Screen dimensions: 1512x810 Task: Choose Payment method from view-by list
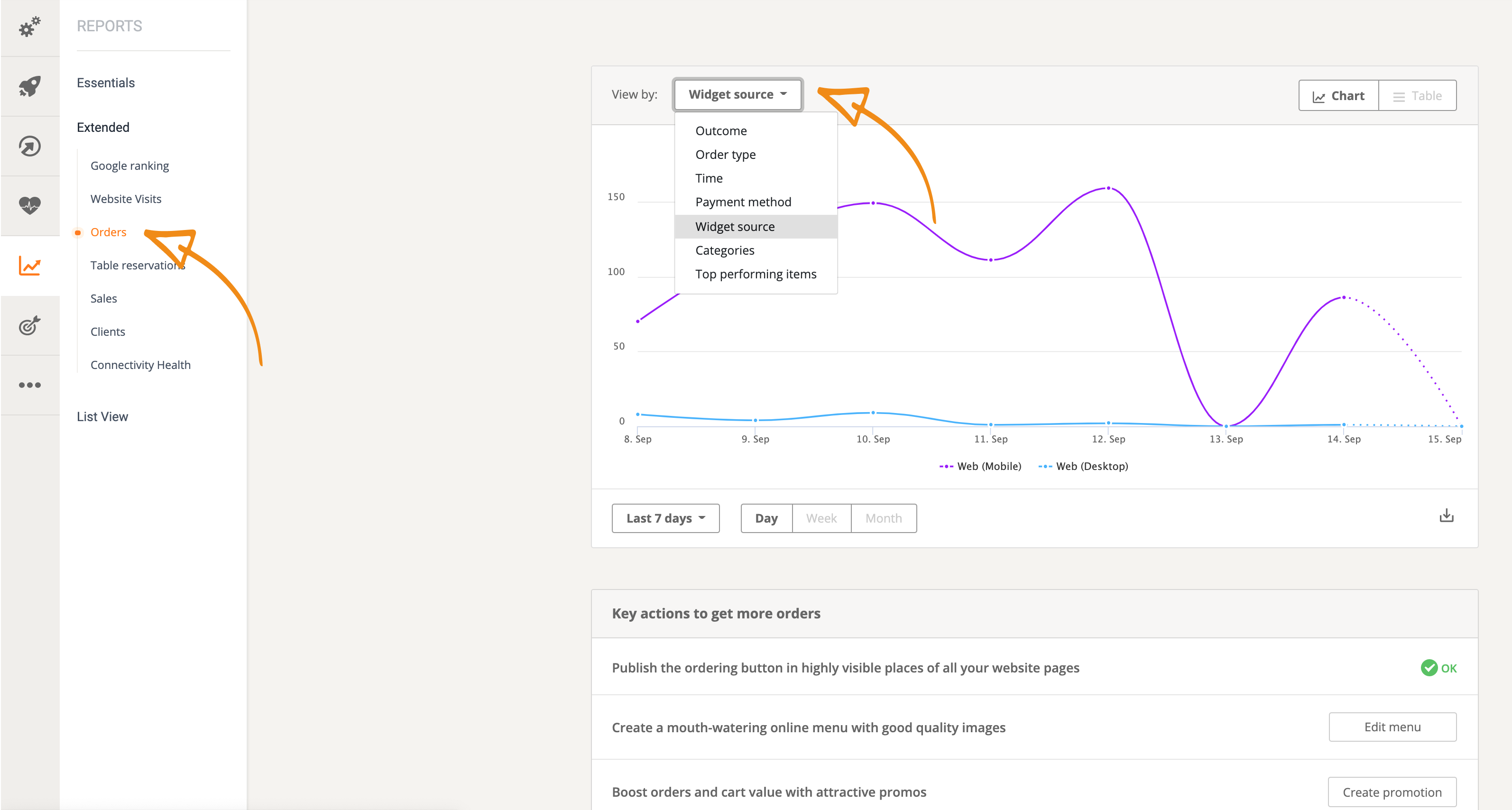756,202
